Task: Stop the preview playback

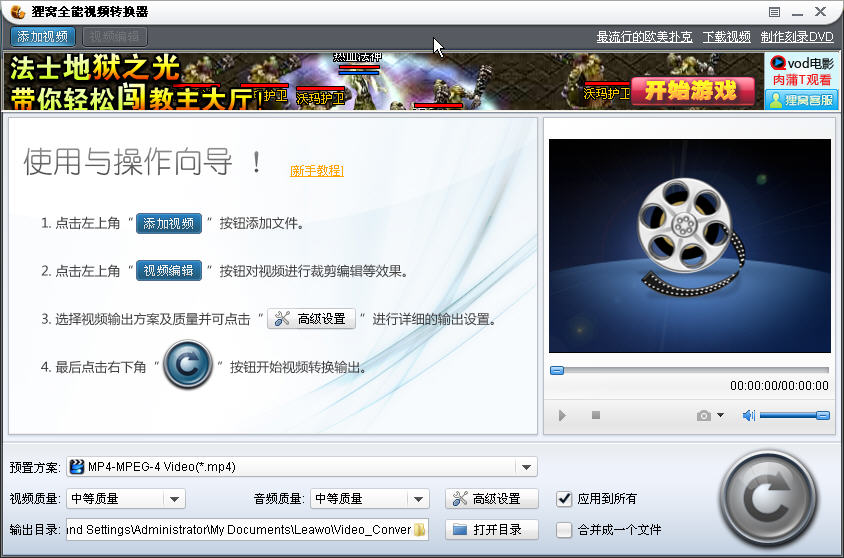Action: 596,415
